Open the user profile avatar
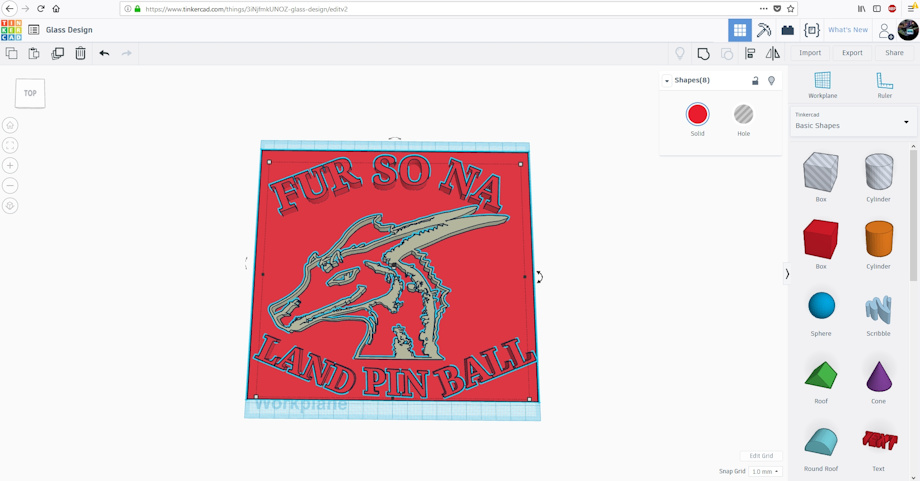 click(x=908, y=30)
